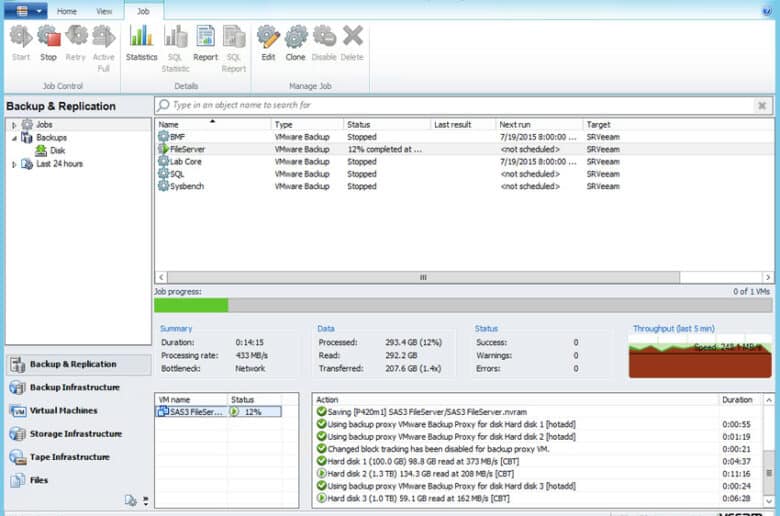The width and height of the screenshot is (780, 516).
Task: Open Backup Infrastructure view
Action: pyautogui.click(x=79, y=387)
